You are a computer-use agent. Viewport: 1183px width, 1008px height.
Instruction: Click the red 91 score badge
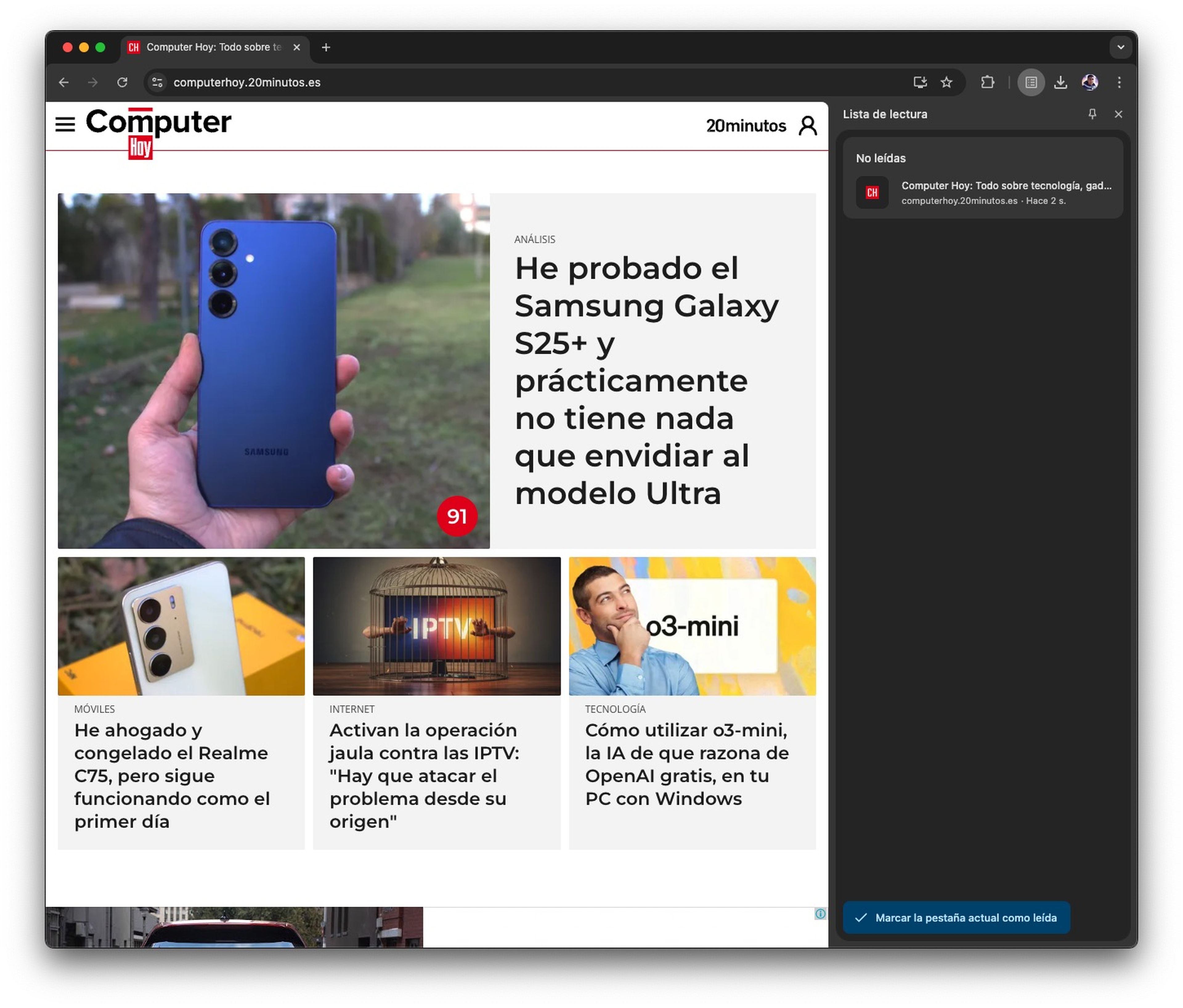point(457,516)
